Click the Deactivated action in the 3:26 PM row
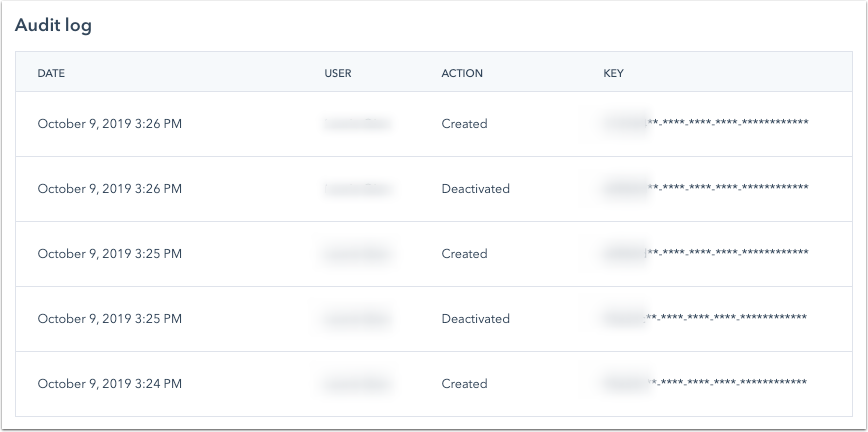Viewport: 868px width, 432px height. (x=475, y=189)
